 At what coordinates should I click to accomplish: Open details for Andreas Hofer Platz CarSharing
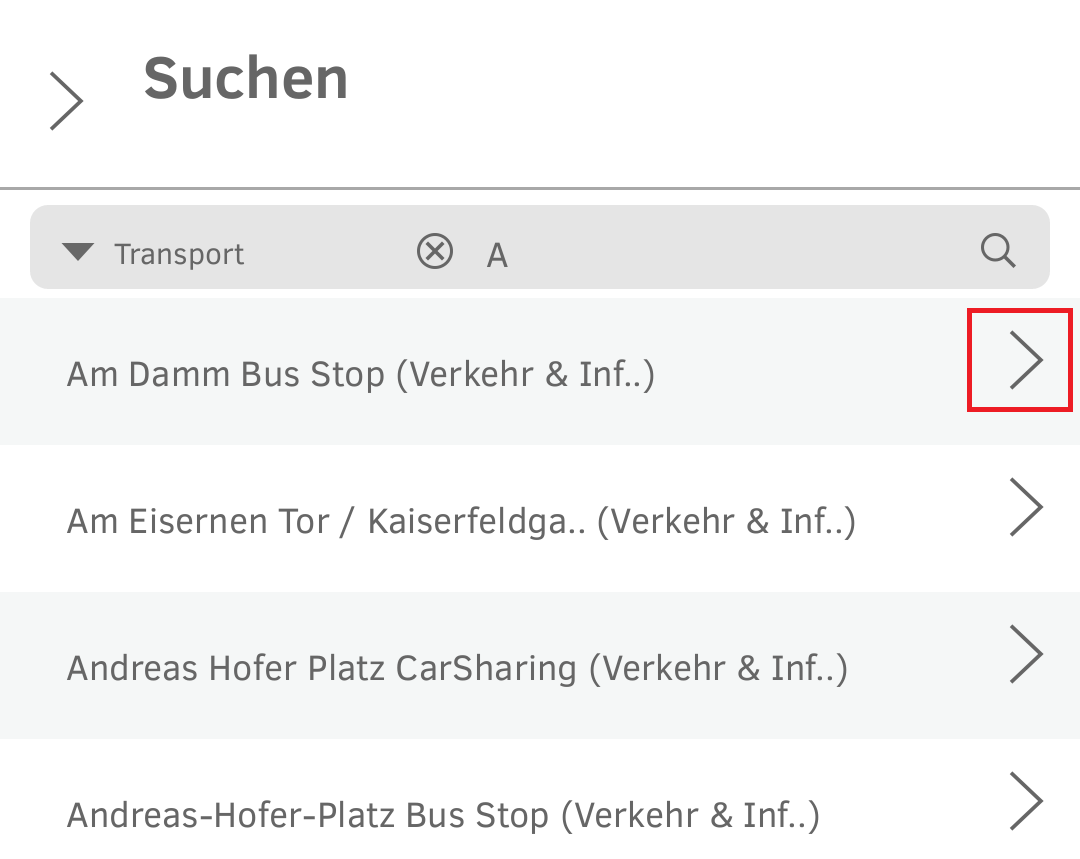click(1027, 653)
